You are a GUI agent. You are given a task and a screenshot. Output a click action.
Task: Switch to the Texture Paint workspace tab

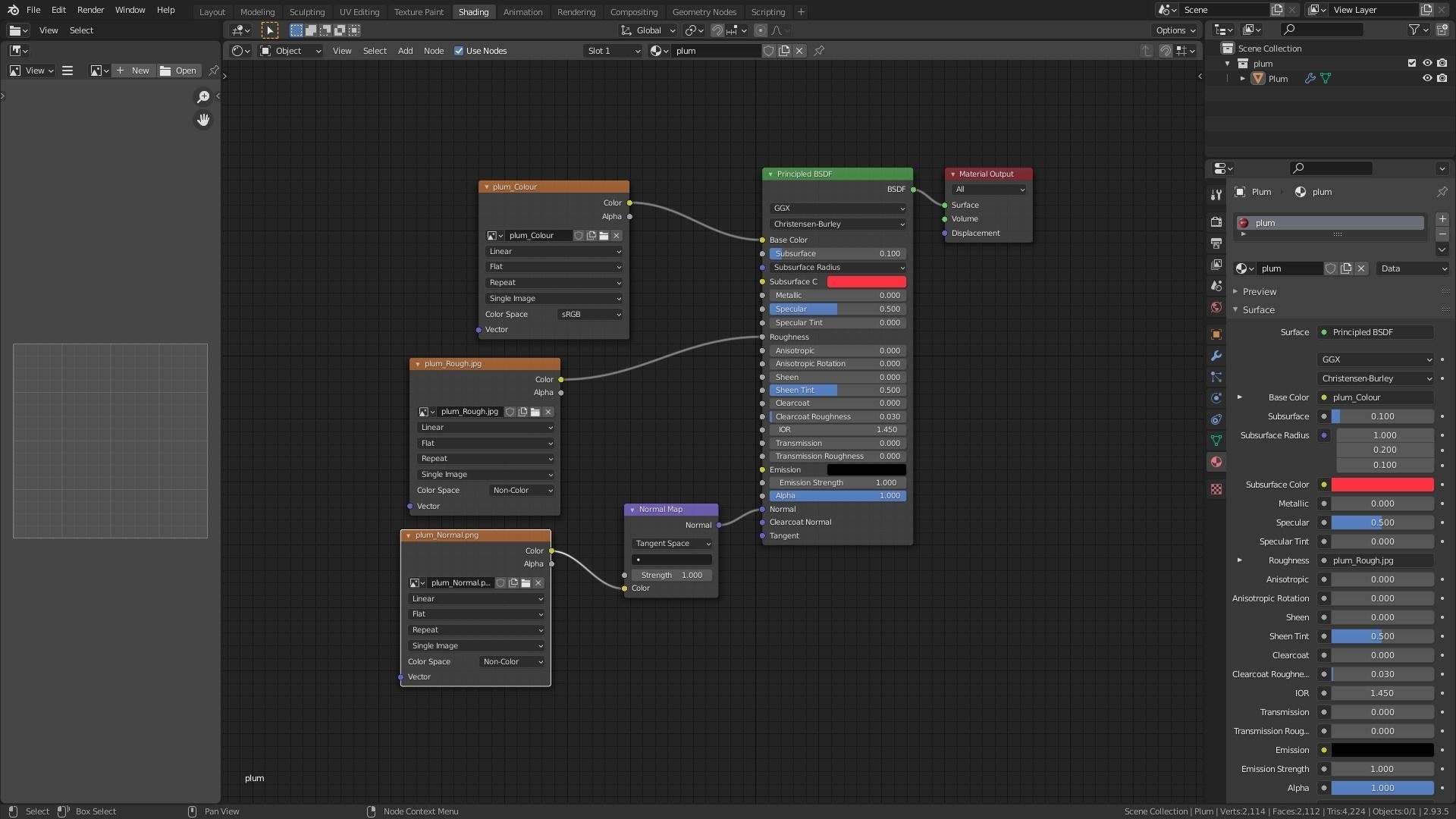pos(419,12)
